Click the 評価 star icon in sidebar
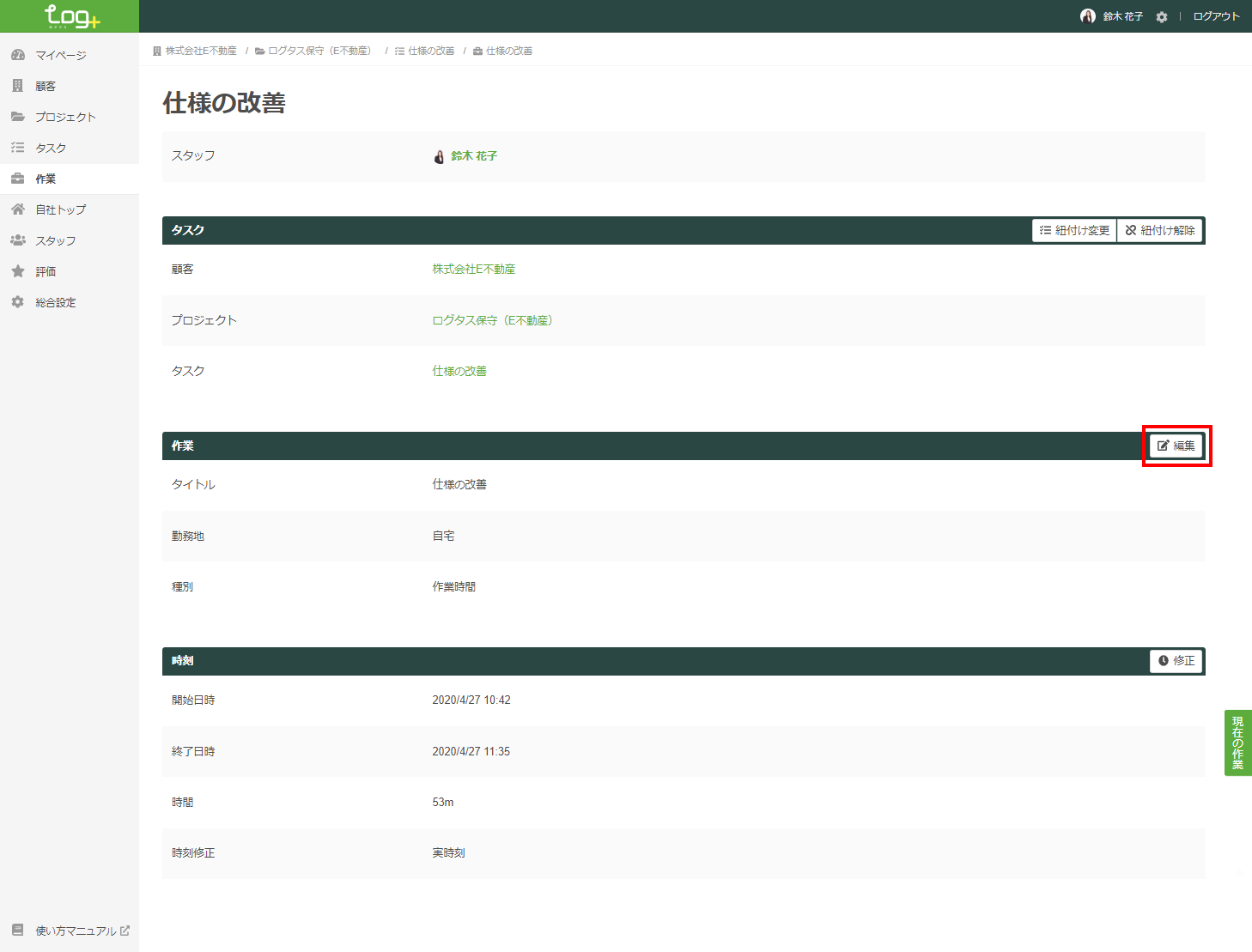This screenshot has height=952, width=1252. coord(18,271)
